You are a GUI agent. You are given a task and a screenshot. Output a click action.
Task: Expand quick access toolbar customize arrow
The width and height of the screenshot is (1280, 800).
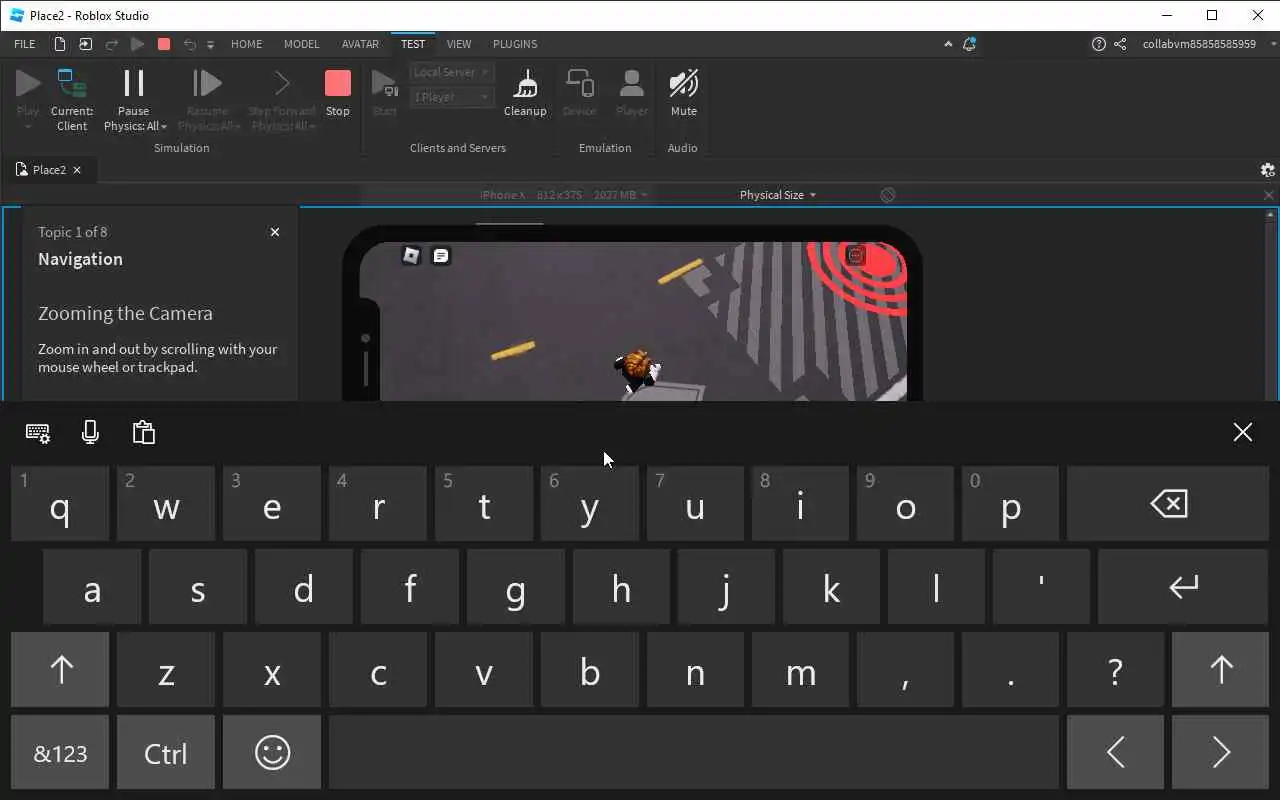click(210, 45)
